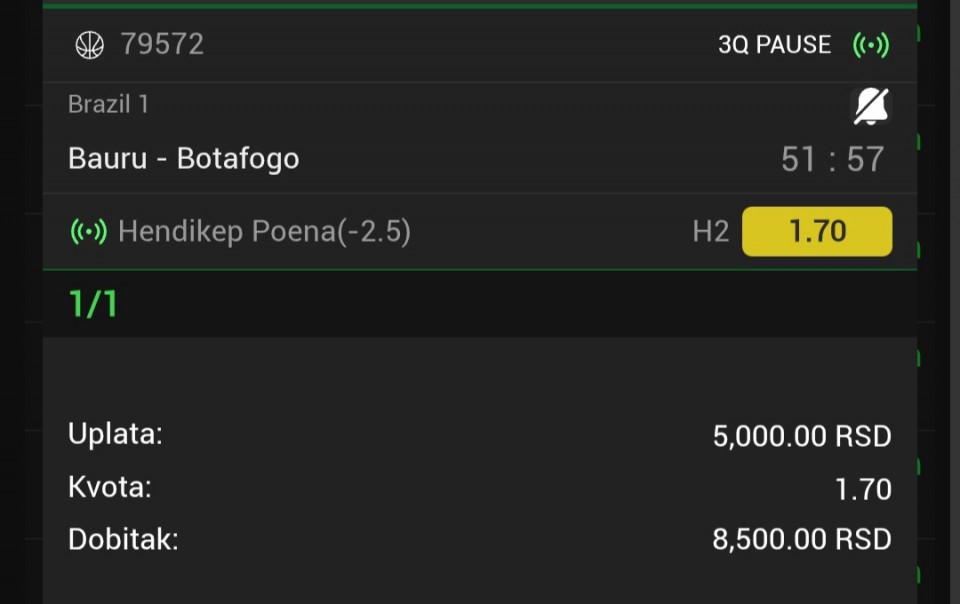Click the ticket number 79572
Screen dimensions: 960x604
click(162, 44)
